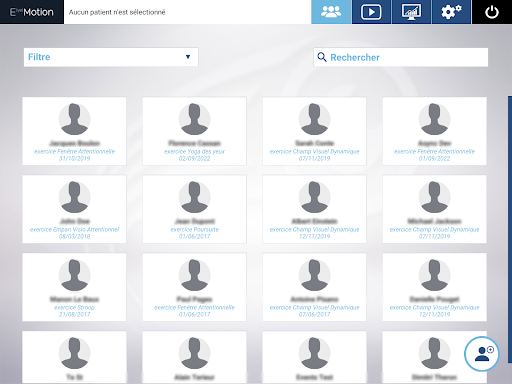Viewport: 512px width, 384px height.
Task: Click the Rechercher search field
Action: click(x=401, y=57)
